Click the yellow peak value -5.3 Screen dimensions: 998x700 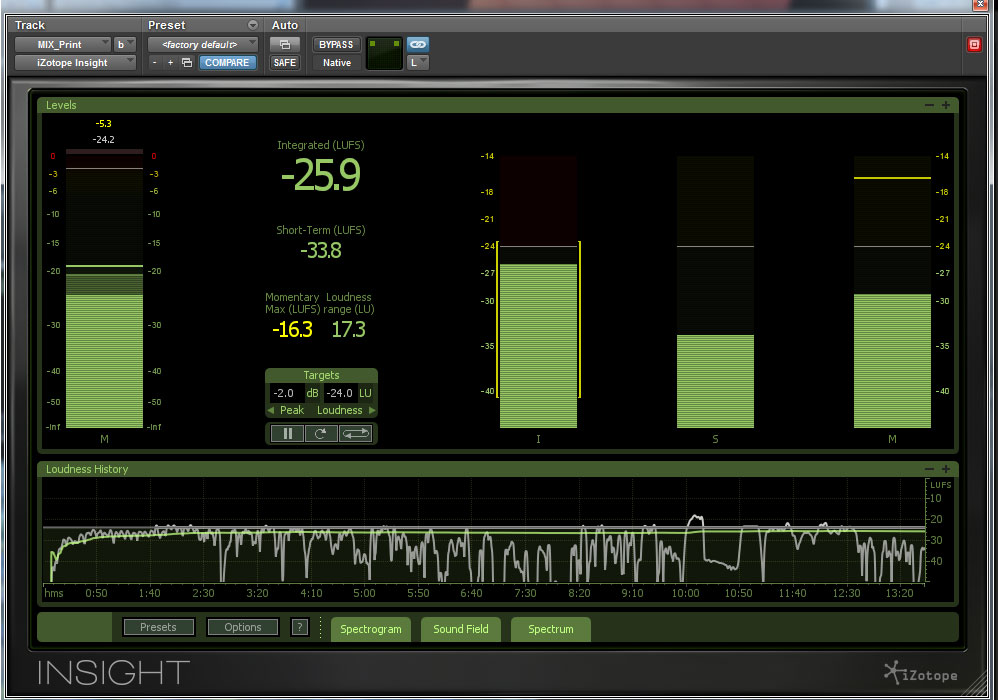click(104, 123)
